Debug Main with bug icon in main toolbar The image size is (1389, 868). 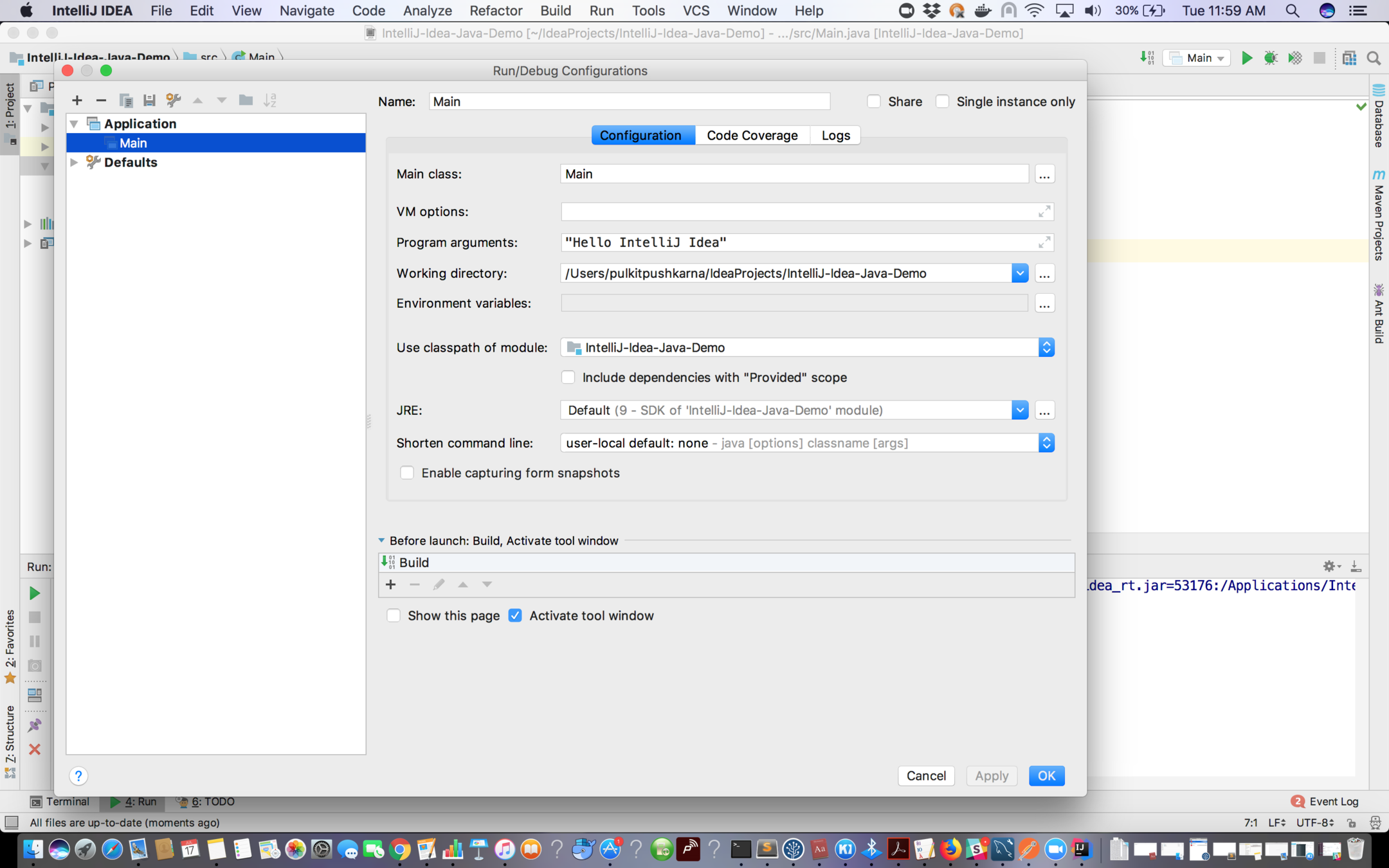[1271, 58]
